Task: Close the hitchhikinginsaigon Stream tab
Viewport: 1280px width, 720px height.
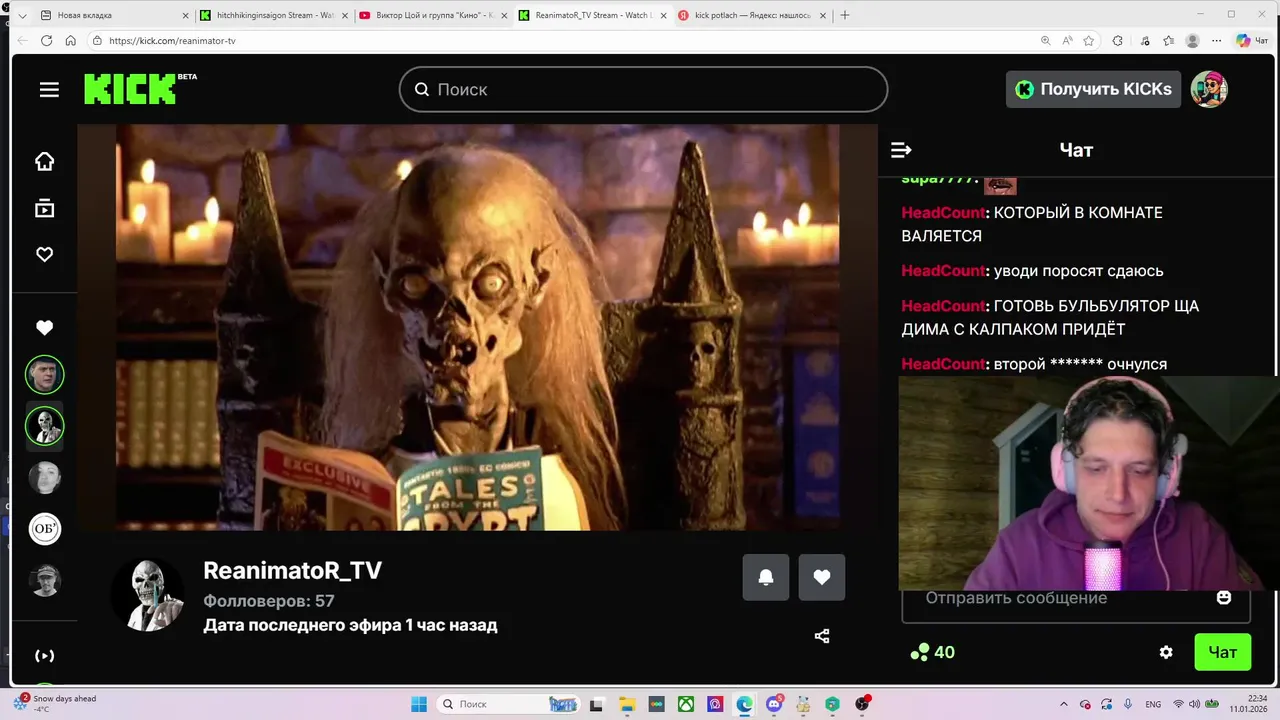Action: (344, 15)
